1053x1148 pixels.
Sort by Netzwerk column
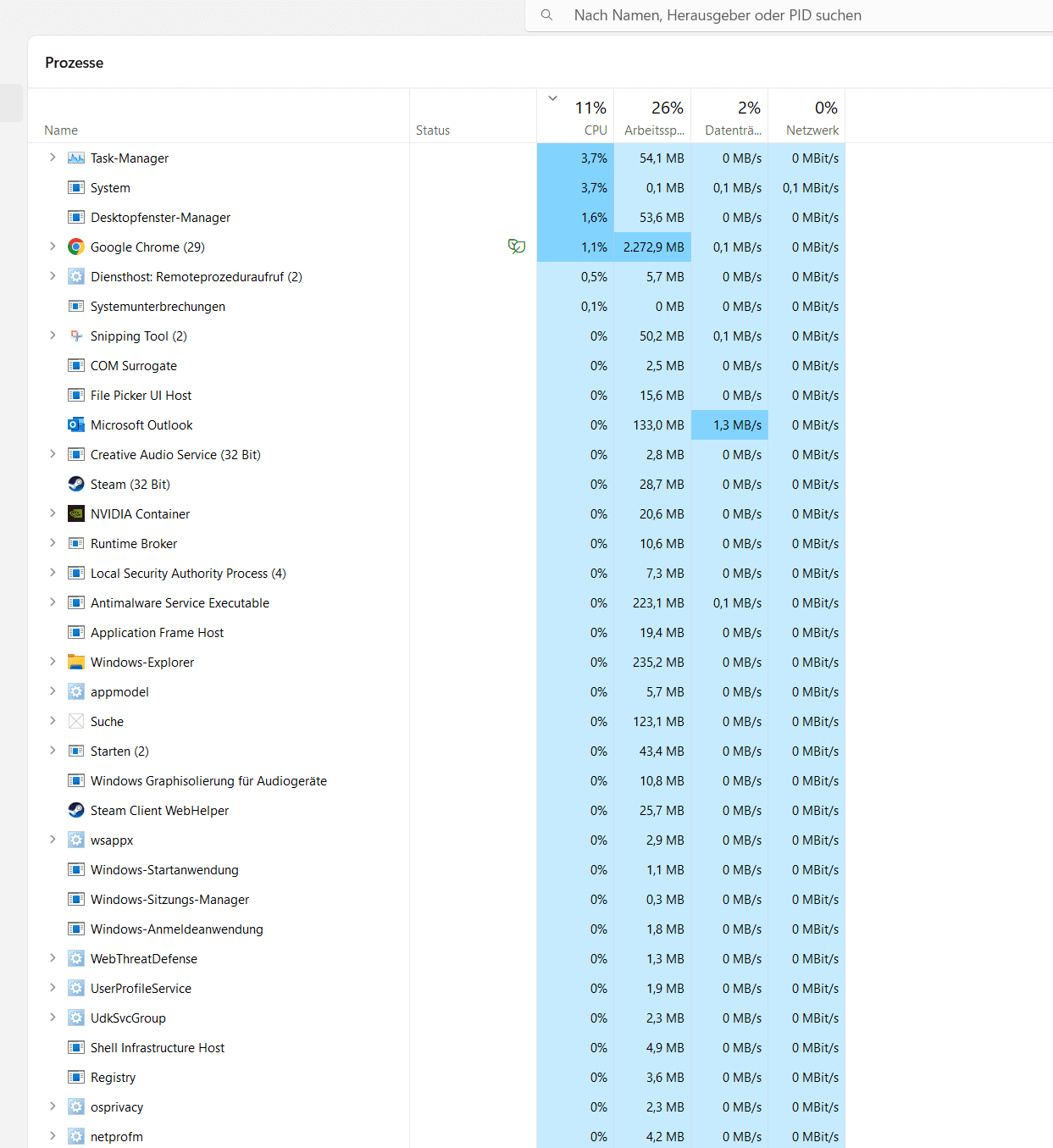806,116
